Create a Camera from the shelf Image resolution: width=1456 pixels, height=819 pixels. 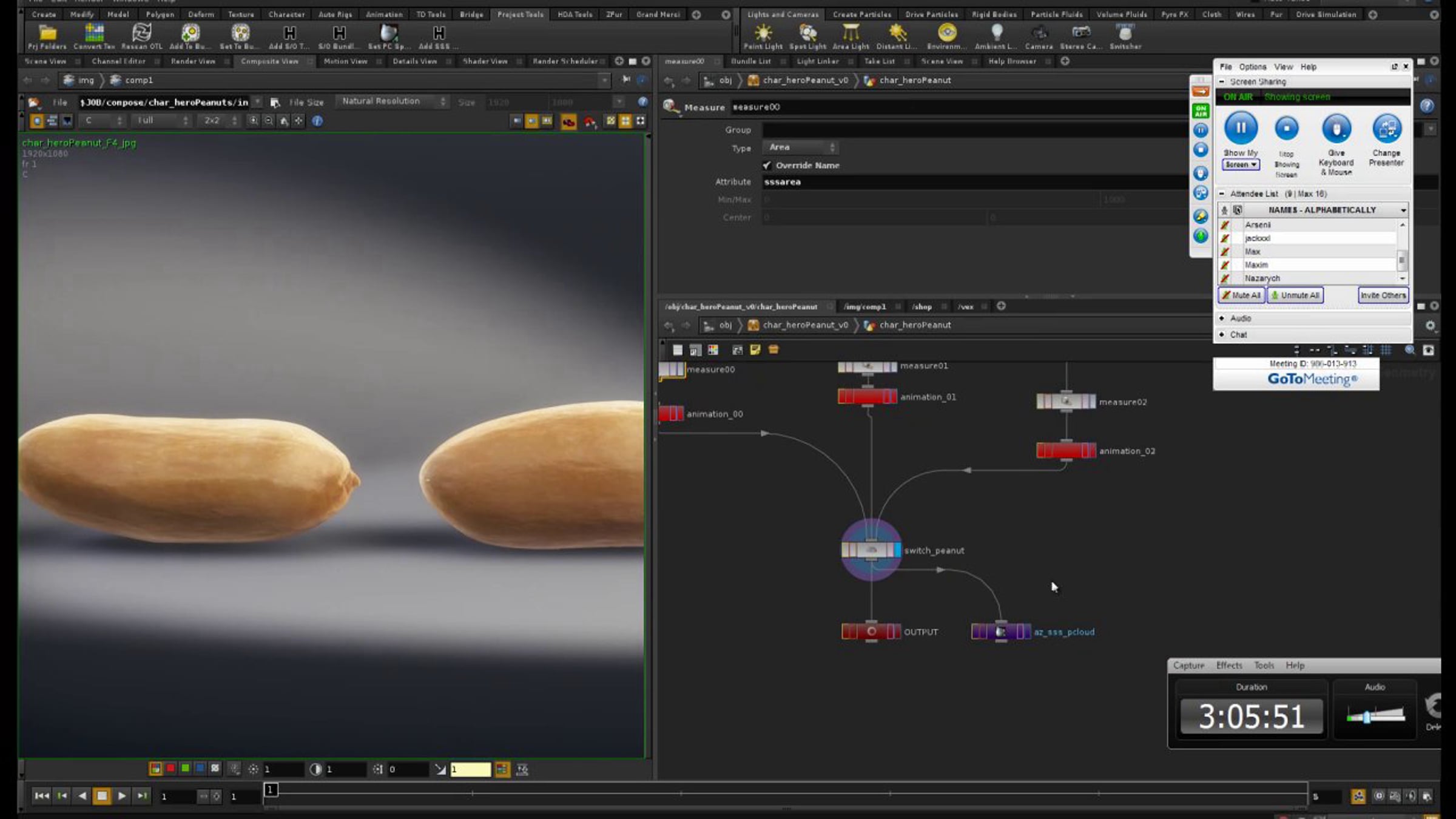click(x=1039, y=36)
